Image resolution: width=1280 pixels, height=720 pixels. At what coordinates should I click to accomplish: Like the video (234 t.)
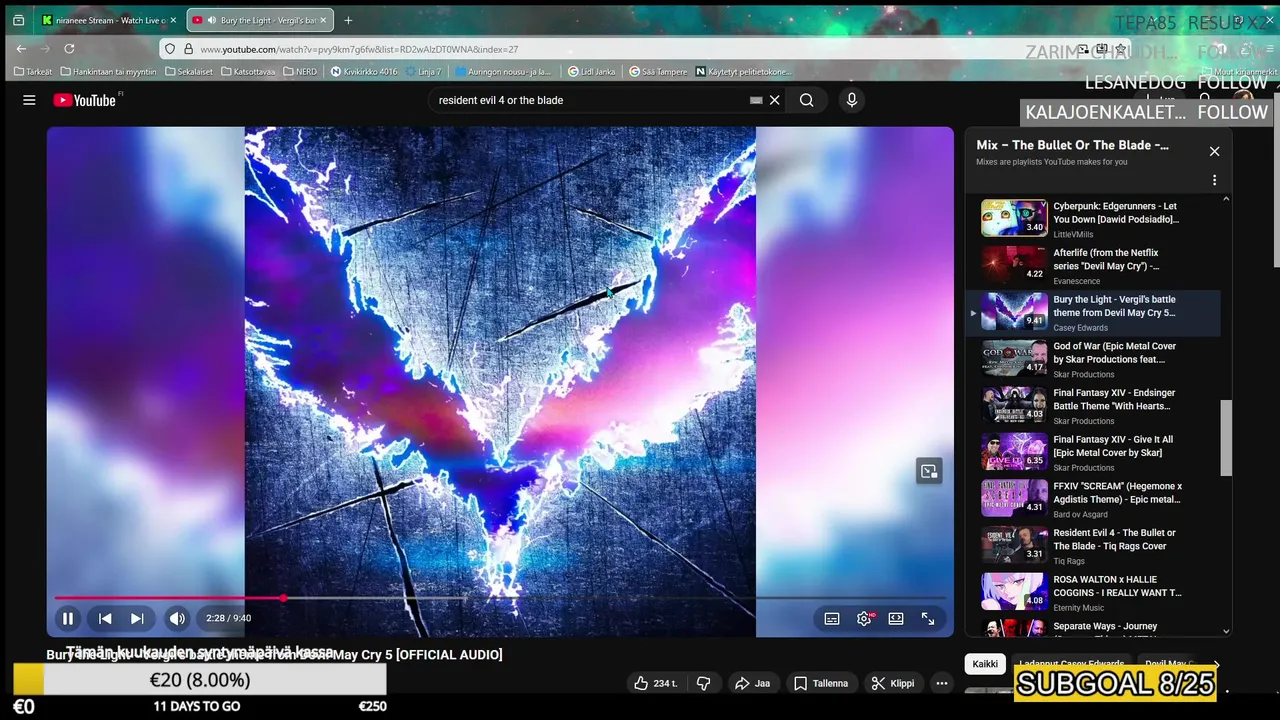(x=656, y=684)
